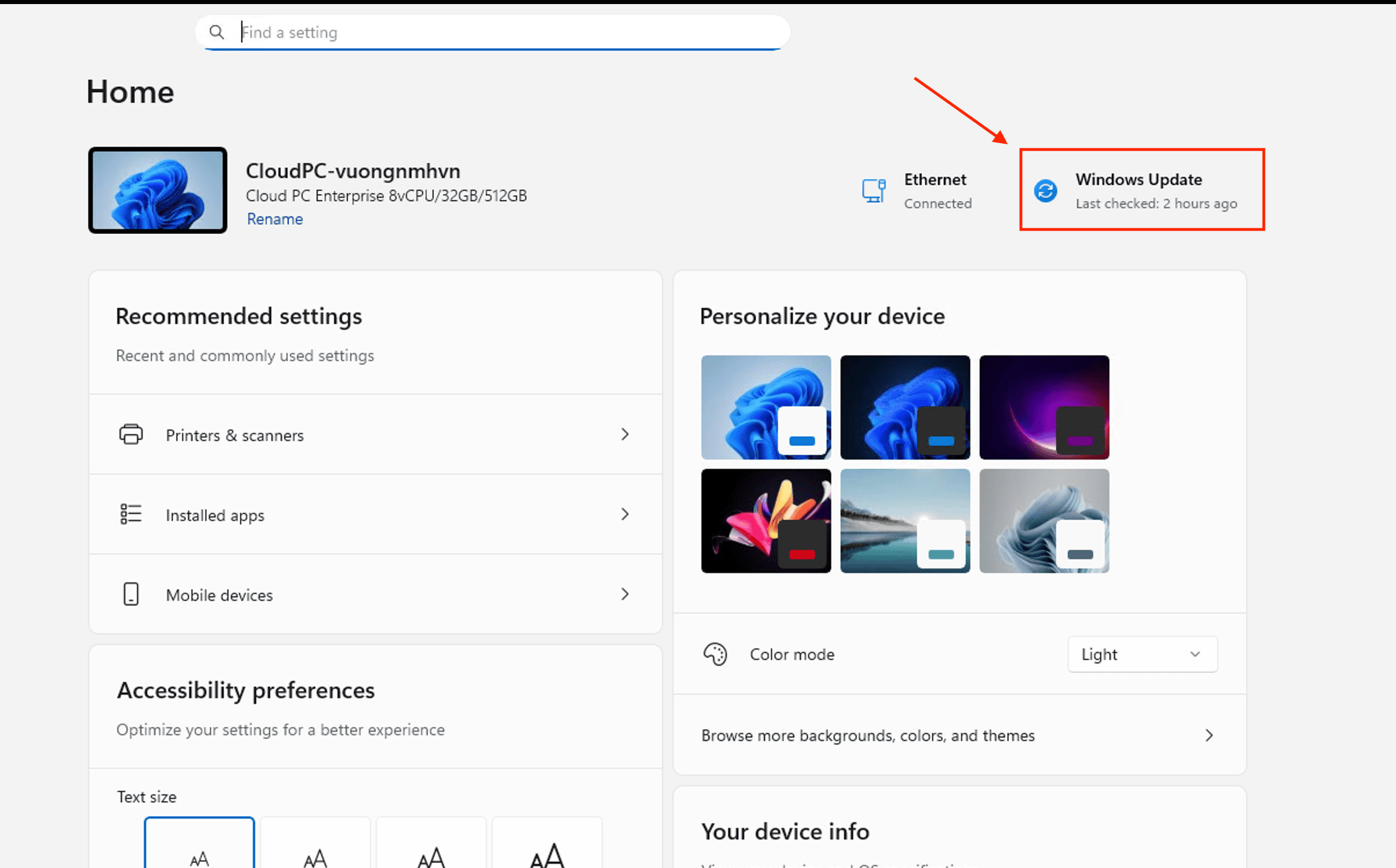1396x868 pixels.
Task: Click the Installed apps list icon
Action: tap(131, 515)
